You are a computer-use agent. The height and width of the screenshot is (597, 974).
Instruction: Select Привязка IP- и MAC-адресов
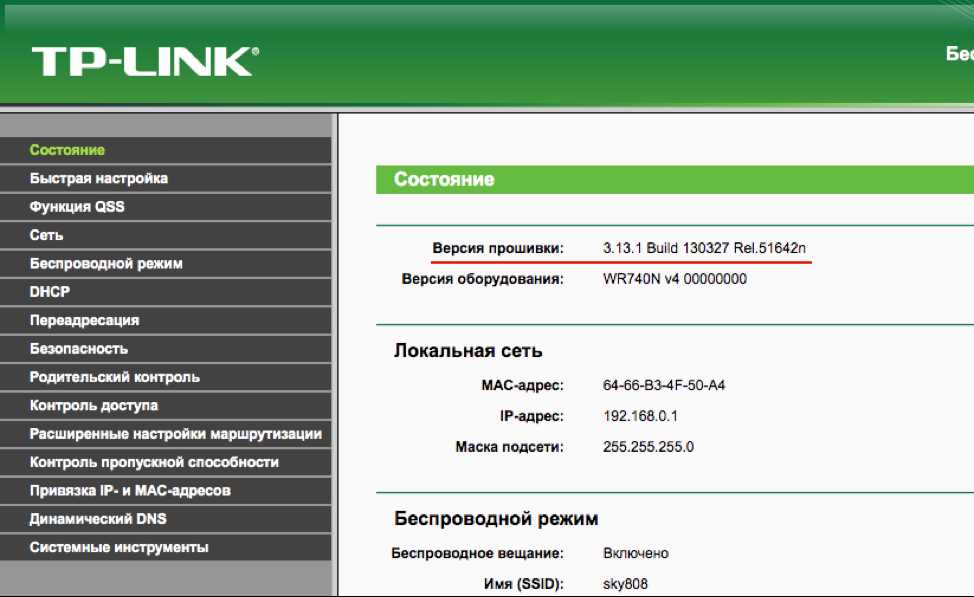point(165,490)
